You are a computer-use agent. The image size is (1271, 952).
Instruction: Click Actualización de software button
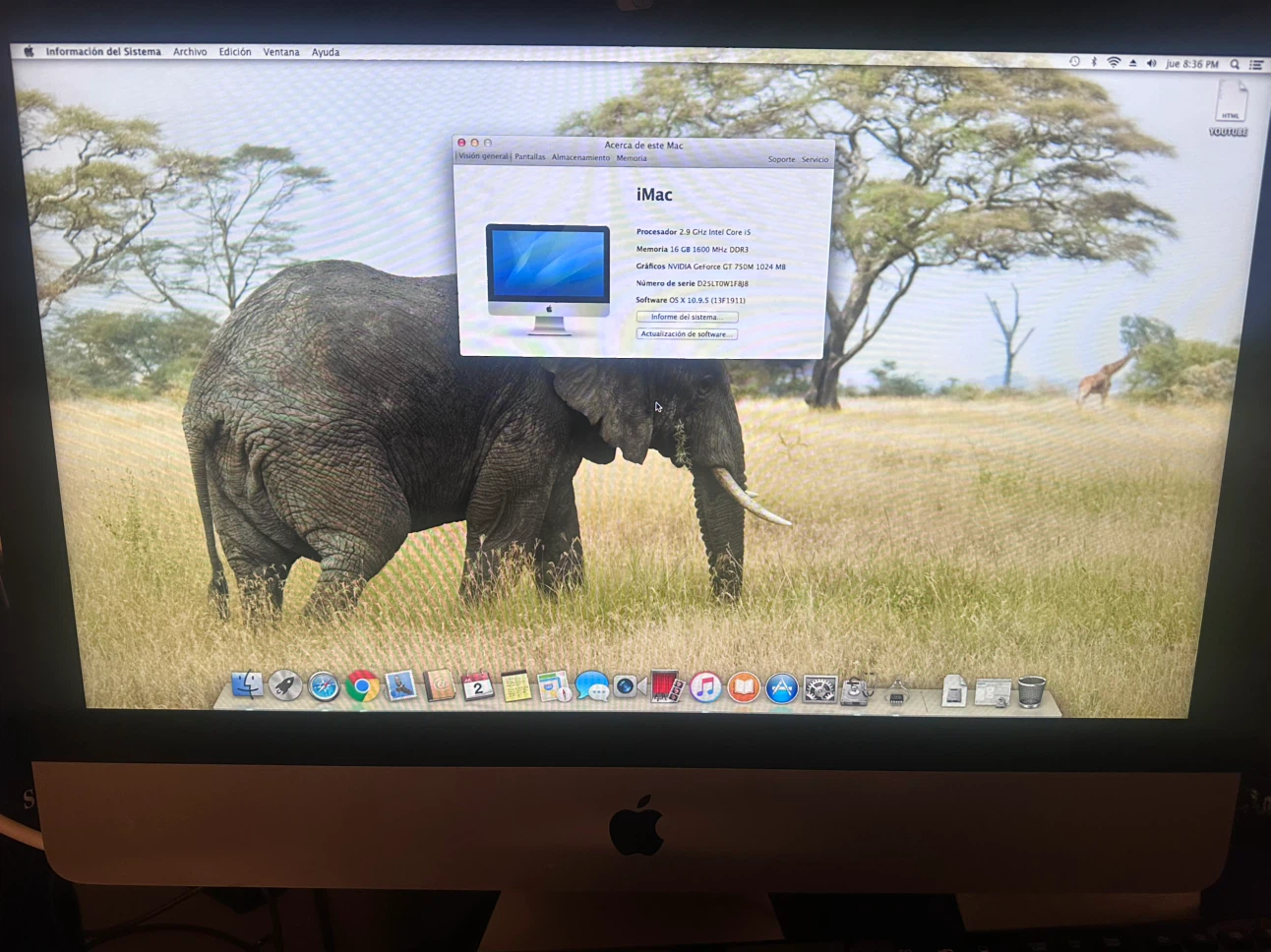coord(687,334)
